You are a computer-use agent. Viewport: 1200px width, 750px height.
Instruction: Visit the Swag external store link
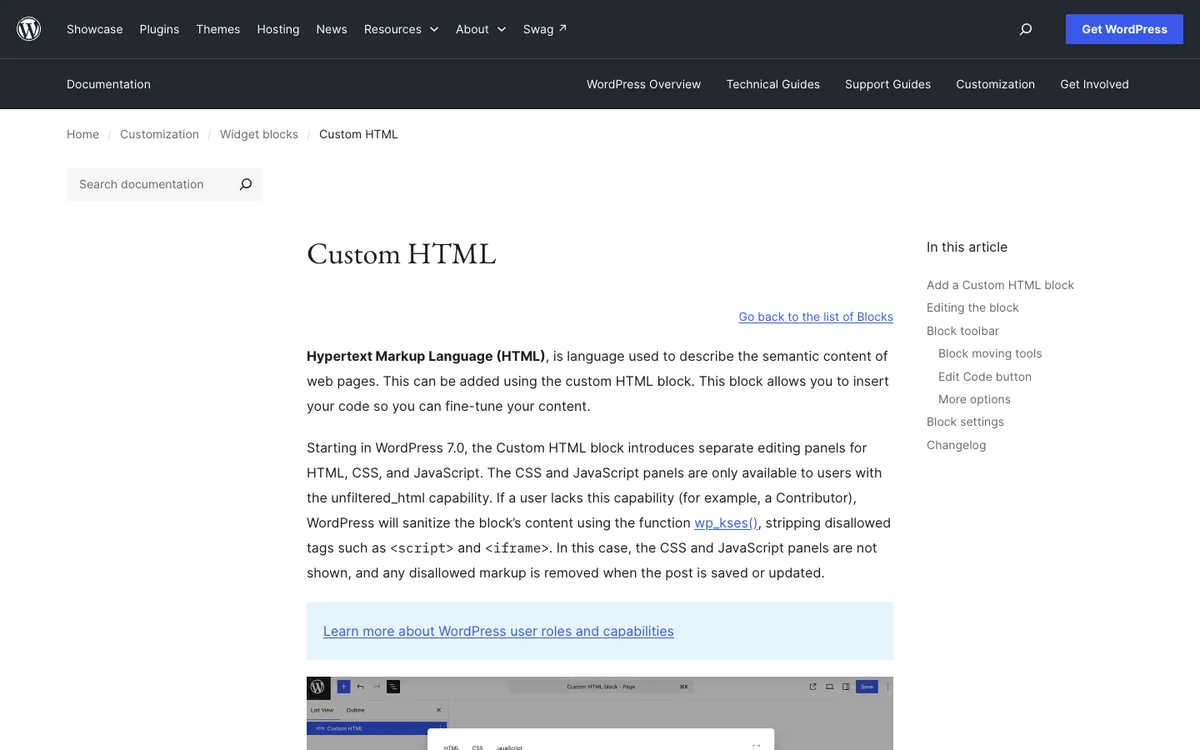pos(545,29)
